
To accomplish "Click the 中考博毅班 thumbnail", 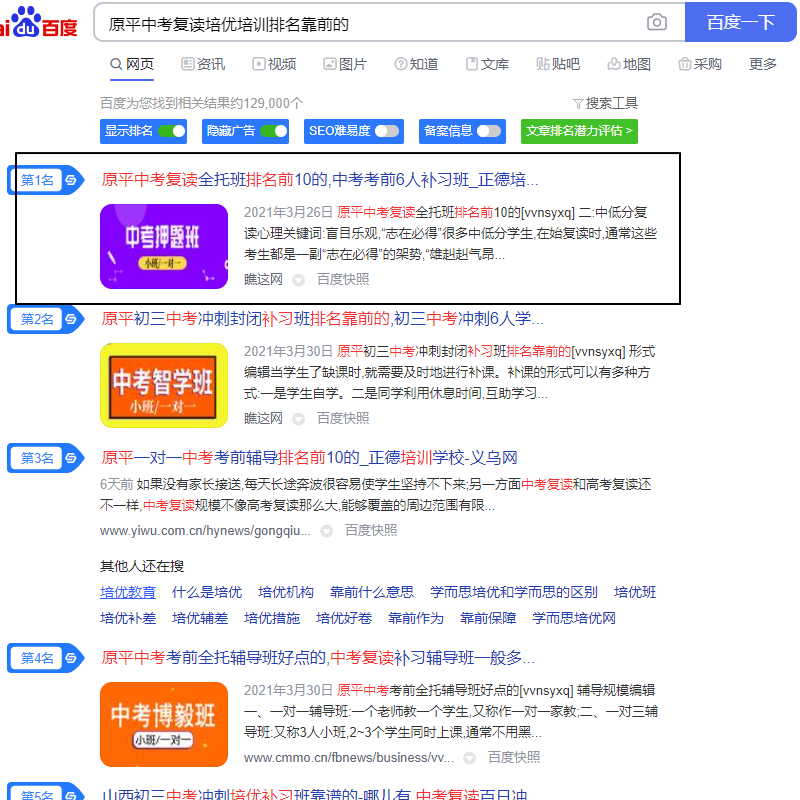I will (164, 724).
